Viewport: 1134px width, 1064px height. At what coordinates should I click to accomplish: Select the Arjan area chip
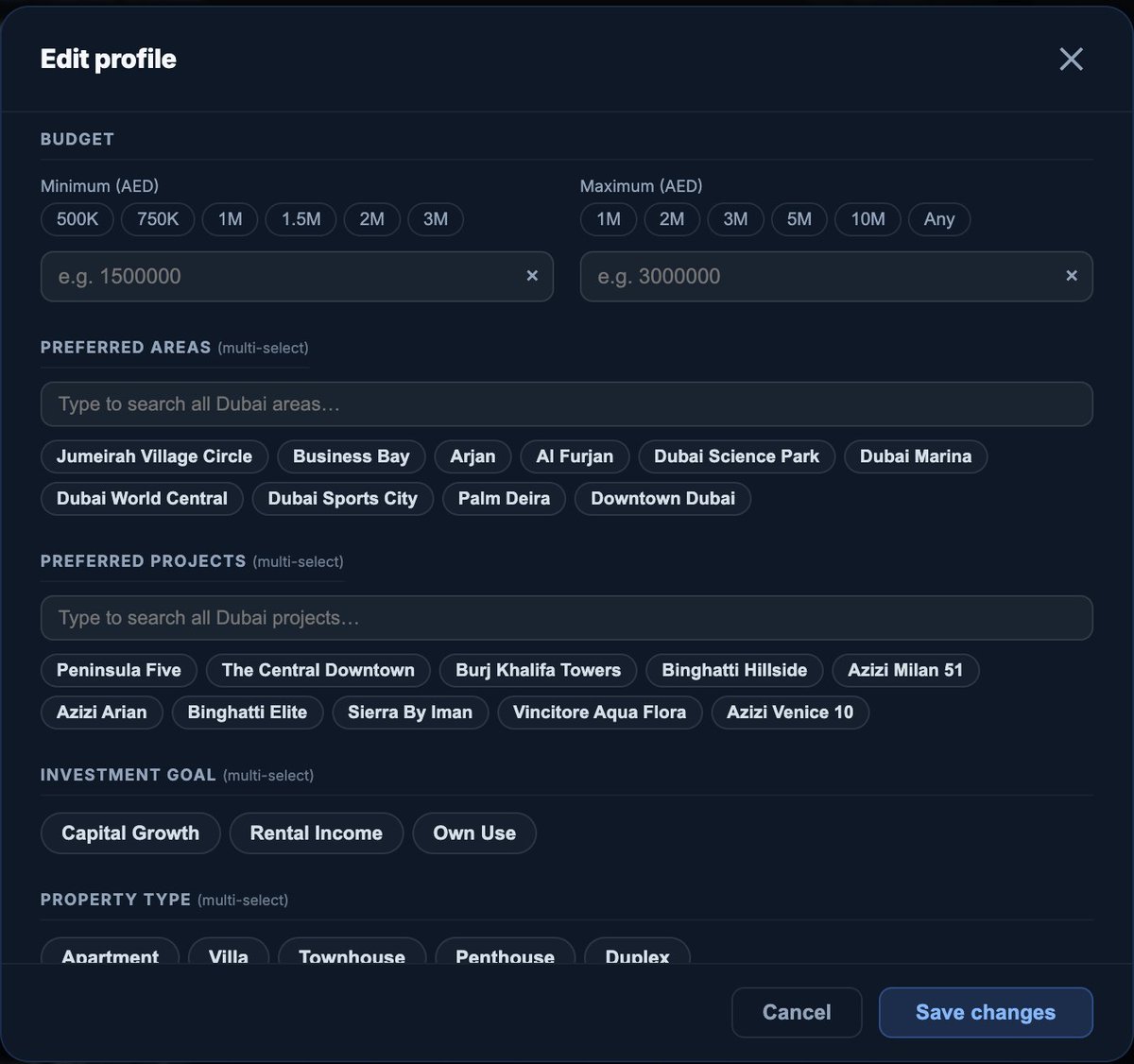tap(472, 456)
